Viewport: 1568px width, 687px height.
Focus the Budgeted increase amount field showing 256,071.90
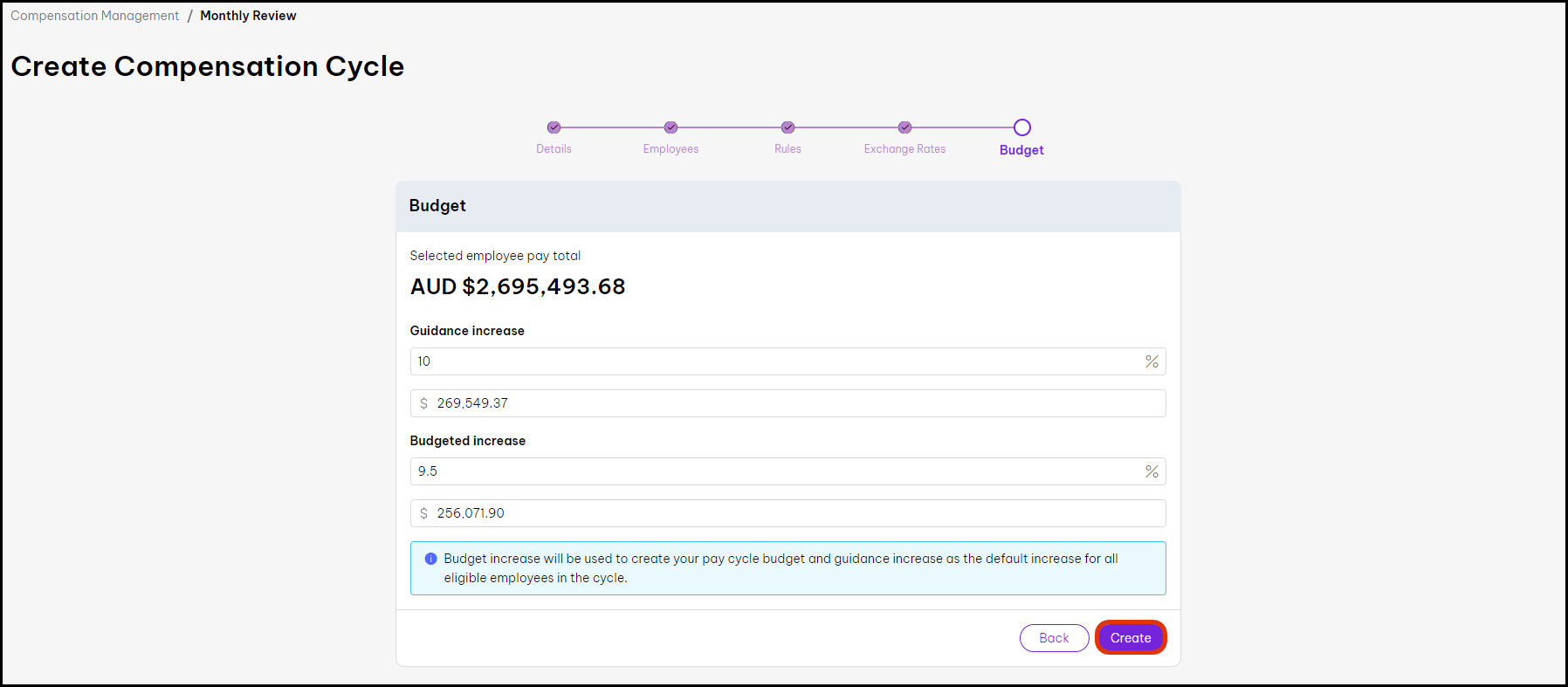pyautogui.click(x=794, y=513)
